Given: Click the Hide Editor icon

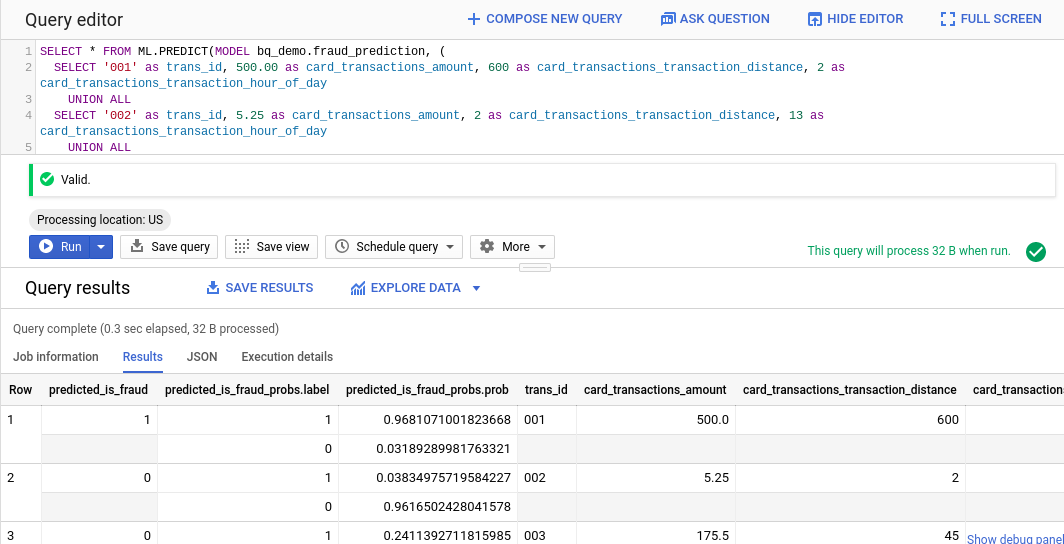Looking at the screenshot, I should tap(815, 19).
